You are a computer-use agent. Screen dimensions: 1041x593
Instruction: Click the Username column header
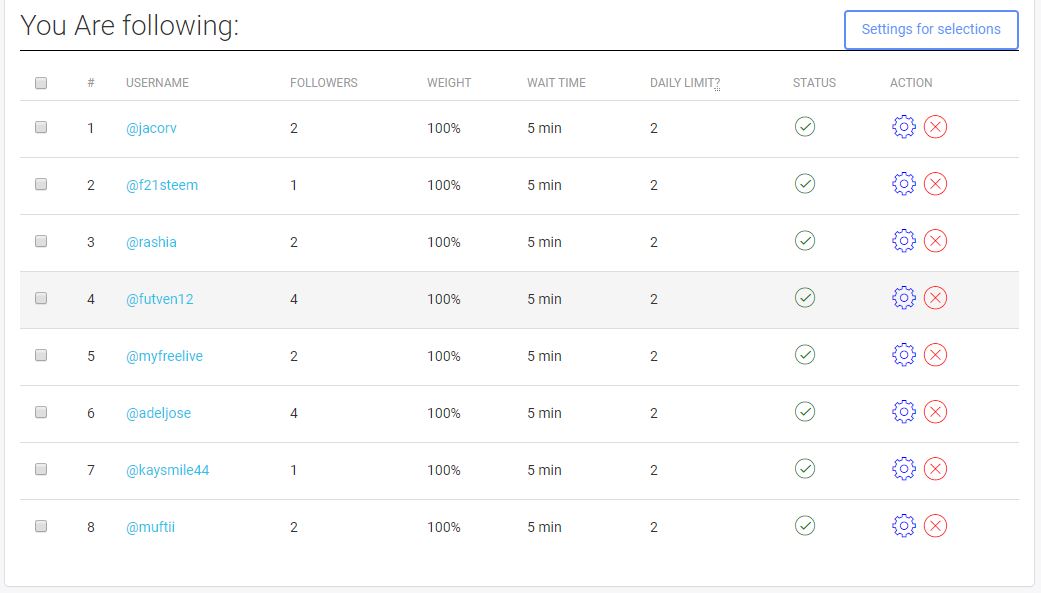coord(157,83)
